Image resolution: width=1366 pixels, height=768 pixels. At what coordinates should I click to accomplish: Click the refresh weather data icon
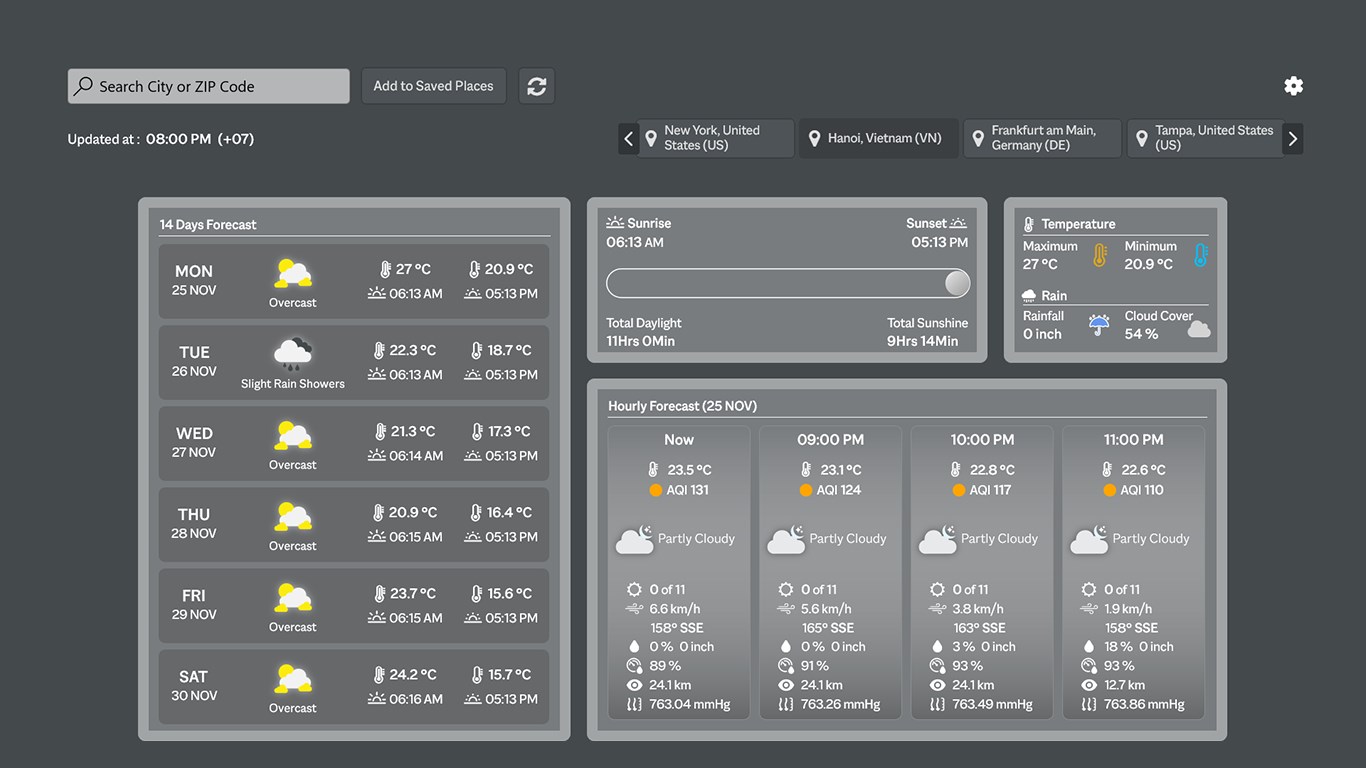[536, 86]
